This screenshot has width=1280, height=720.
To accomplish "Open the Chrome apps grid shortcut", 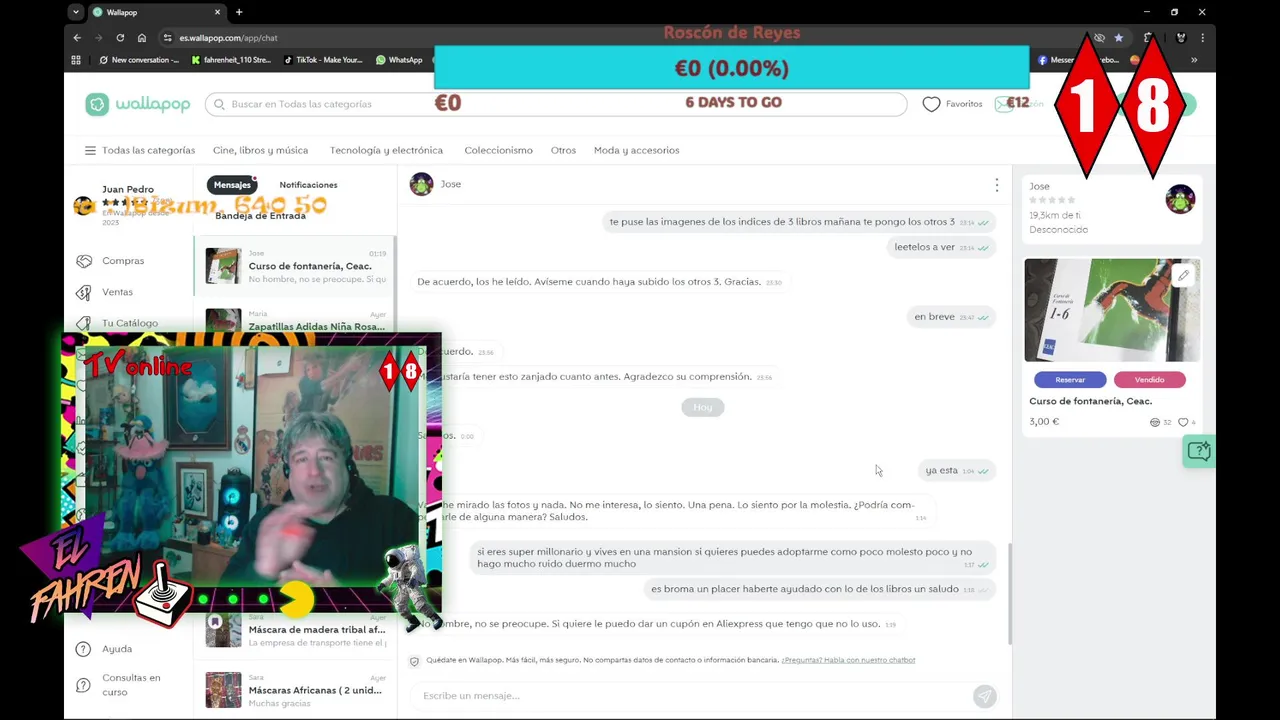I will 76,60.
